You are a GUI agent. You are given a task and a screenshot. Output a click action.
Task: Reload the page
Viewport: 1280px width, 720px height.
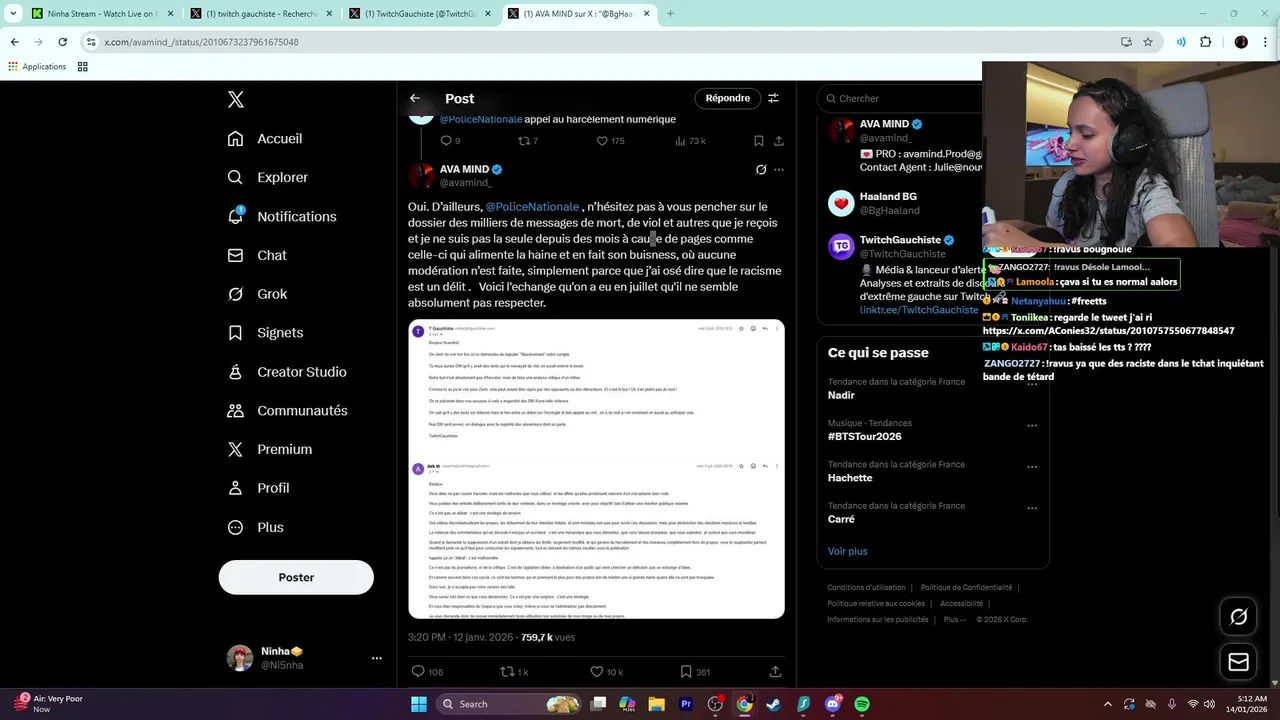point(62,42)
